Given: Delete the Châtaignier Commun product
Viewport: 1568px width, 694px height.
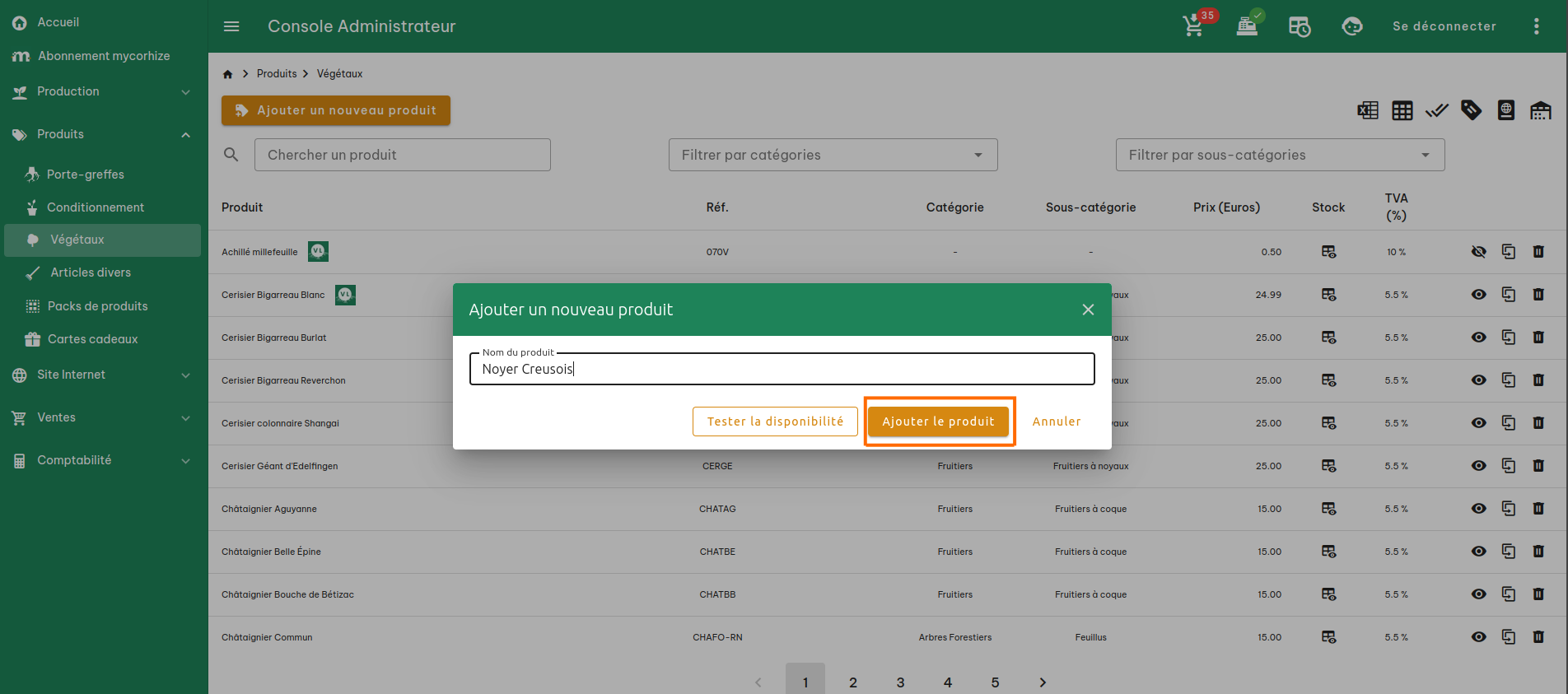Looking at the screenshot, I should tap(1538, 637).
